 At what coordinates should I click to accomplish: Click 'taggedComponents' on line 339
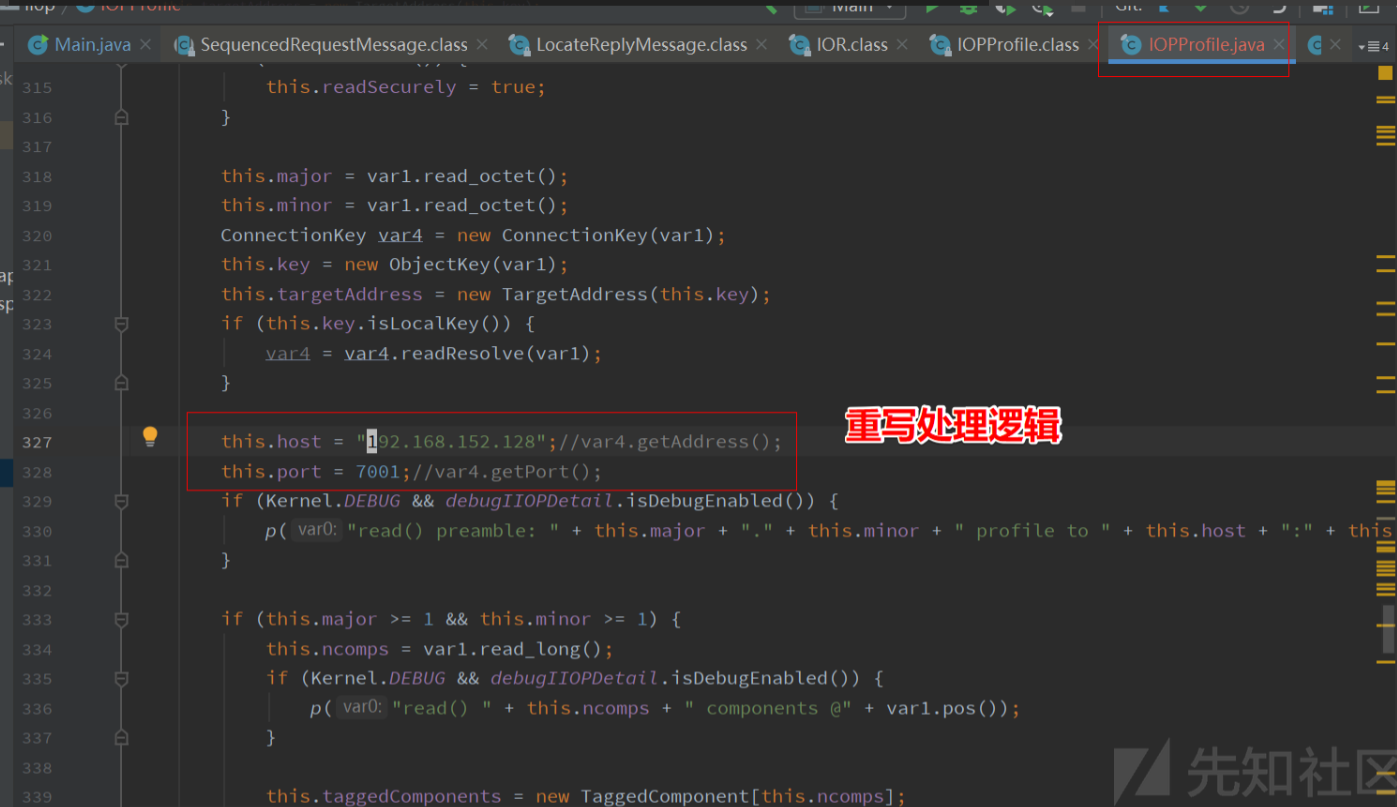coord(412,797)
